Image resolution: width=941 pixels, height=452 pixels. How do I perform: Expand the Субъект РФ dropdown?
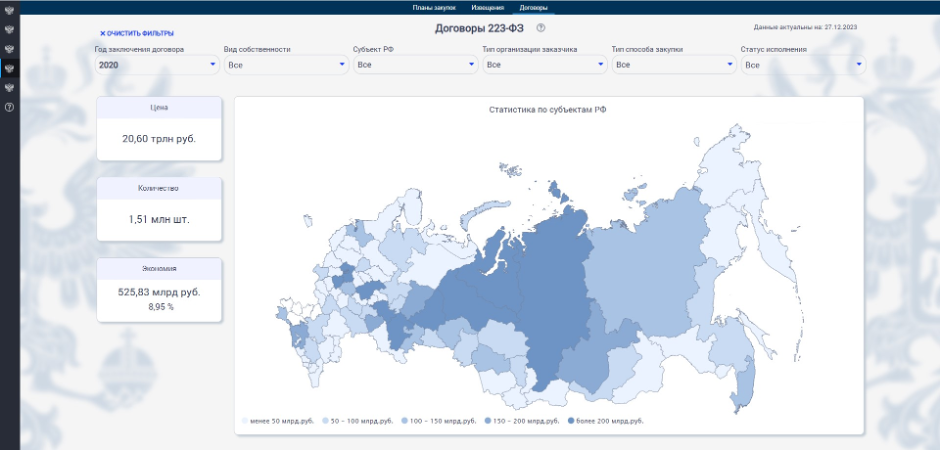[x=416, y=65]
